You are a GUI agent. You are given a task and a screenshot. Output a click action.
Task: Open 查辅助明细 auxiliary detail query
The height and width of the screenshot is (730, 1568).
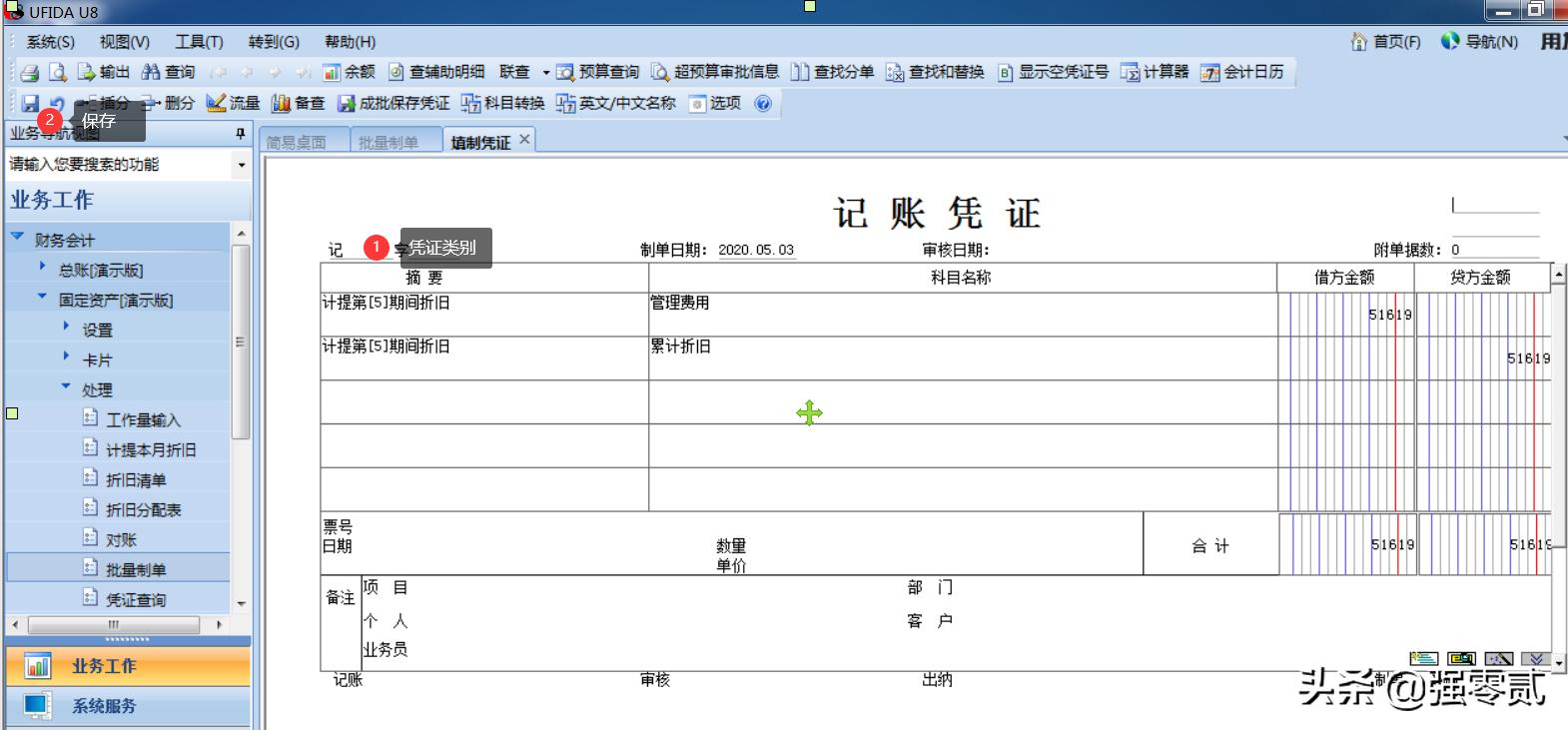click(436, 72)
